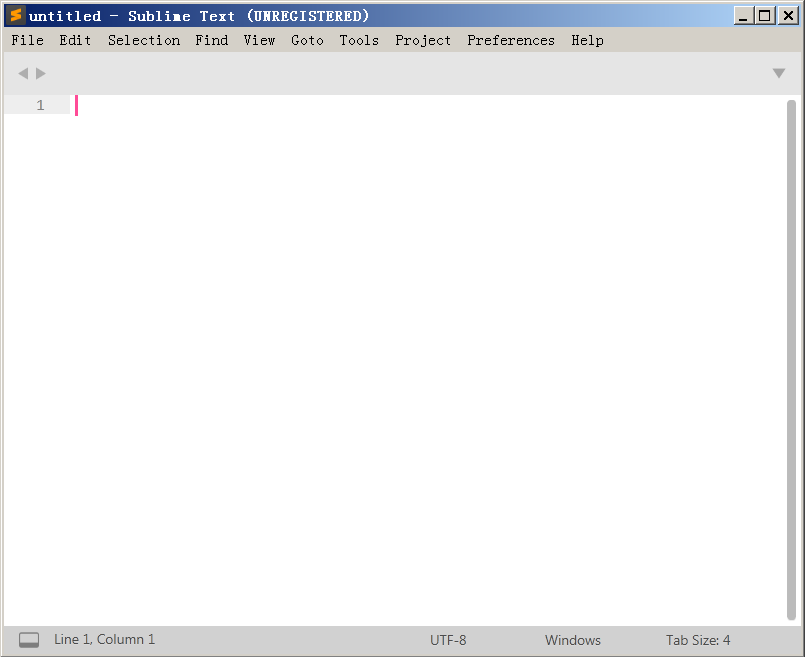Close the Sublime Text window
The width and height of the screenshot is (805, 657).
pyautogui.click(x=788, y=16)
